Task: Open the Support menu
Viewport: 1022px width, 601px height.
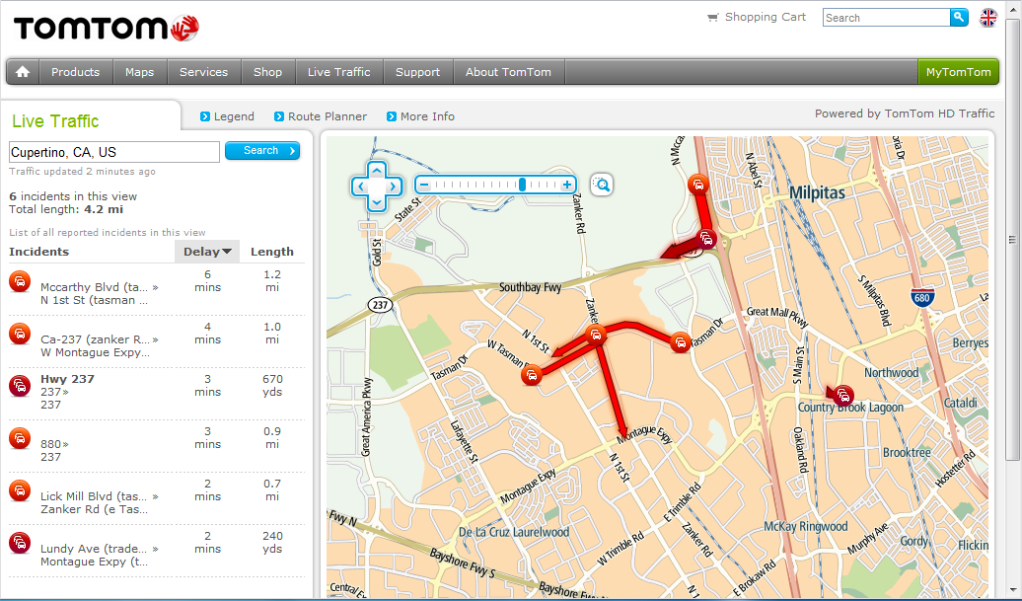Action: 418,72
